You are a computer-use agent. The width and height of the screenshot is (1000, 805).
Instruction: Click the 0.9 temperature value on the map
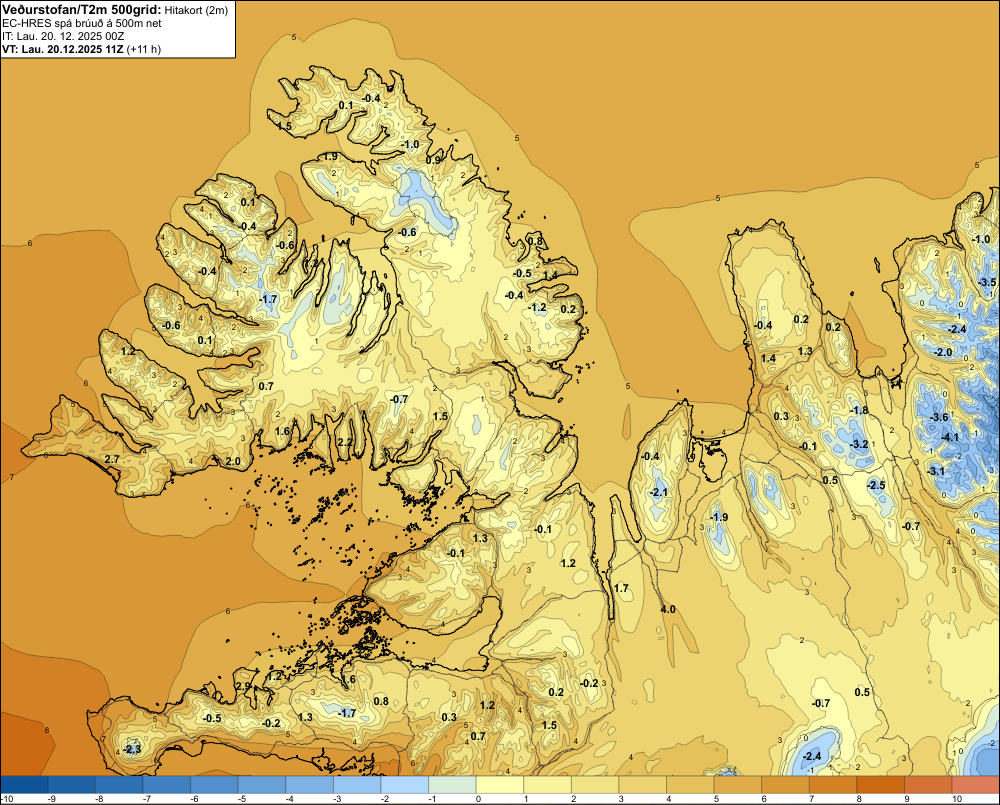coord(433,160)
